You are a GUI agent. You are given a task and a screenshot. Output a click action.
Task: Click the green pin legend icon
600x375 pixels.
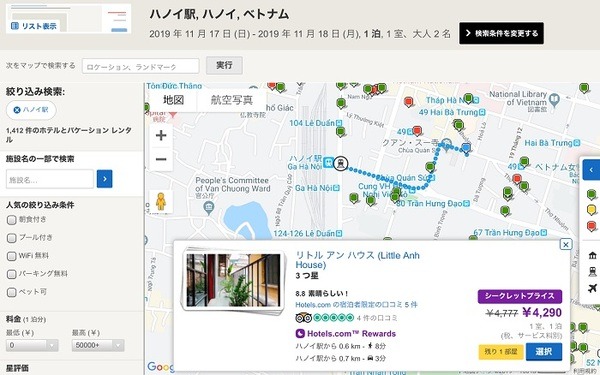(592, 194)
